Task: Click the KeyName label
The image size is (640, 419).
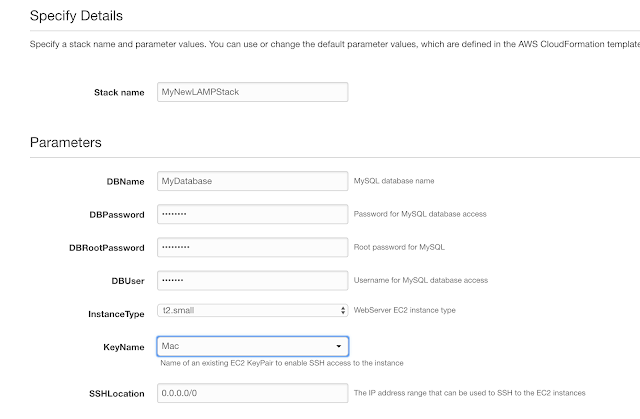Action: (x=124, y=347)
